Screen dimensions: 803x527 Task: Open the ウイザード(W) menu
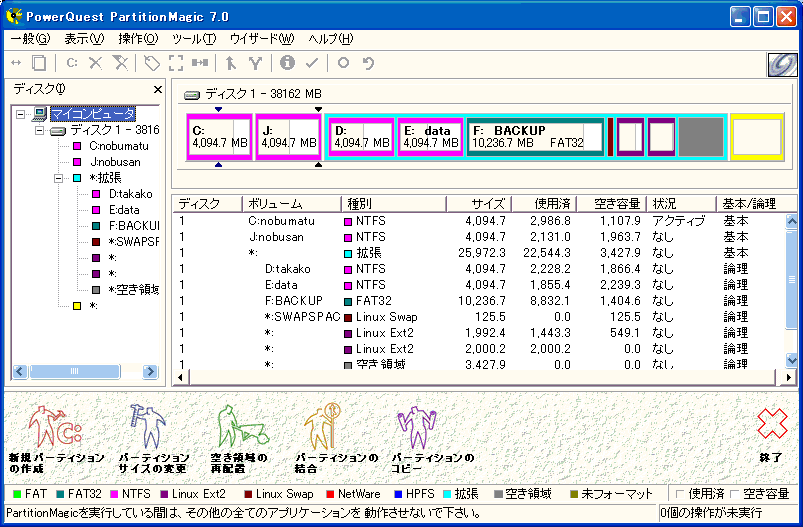[x=261, y=39]
